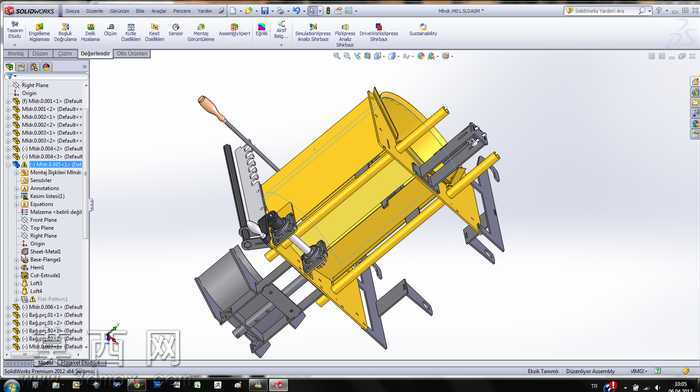The width and height of the screenshot is (700, 392).
Task: Expand the Base-Flange1 feature node
Action: click(17, 259)
